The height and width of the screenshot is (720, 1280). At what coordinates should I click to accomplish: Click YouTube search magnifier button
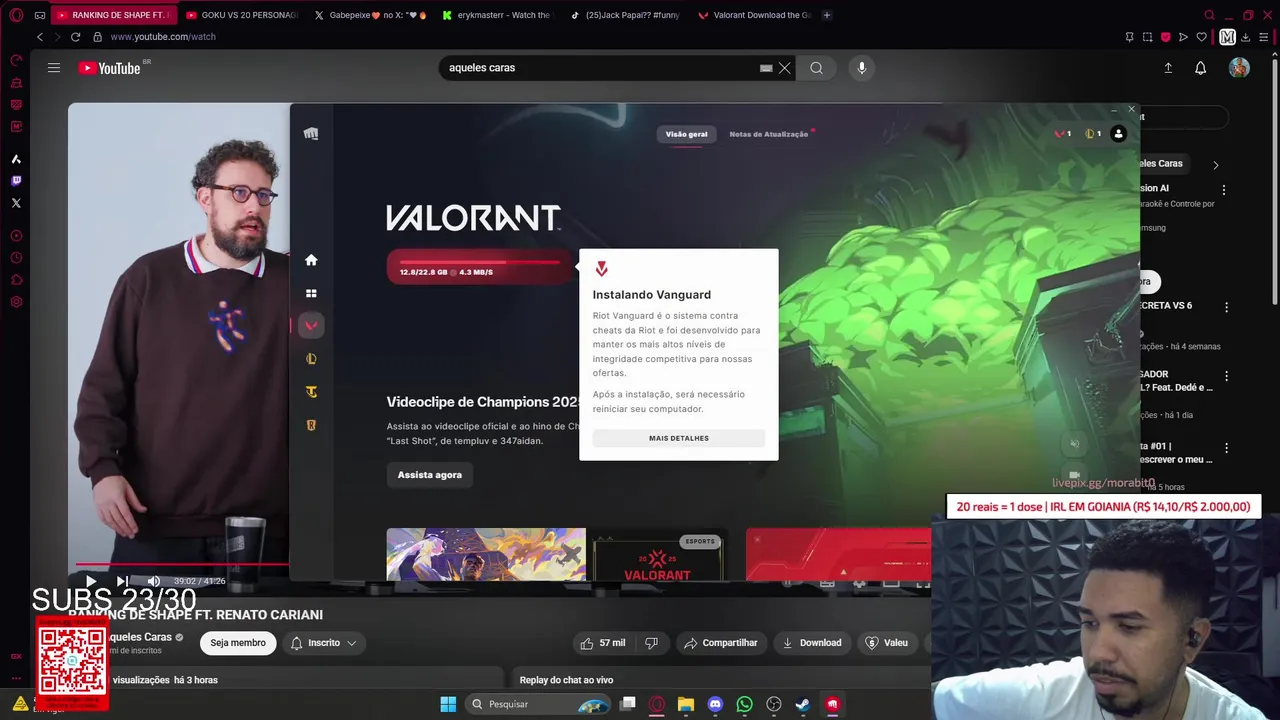817,68
